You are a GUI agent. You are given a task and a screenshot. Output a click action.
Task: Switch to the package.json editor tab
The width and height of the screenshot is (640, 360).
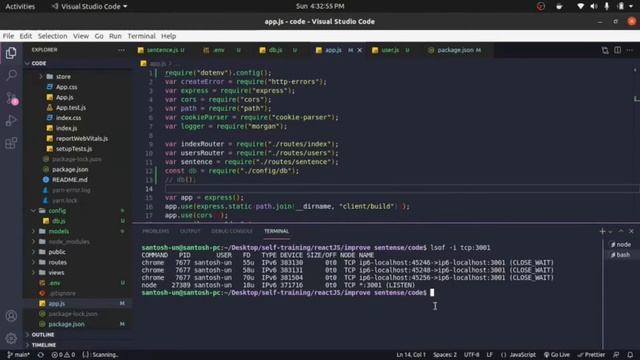click(x=455, y=50)
